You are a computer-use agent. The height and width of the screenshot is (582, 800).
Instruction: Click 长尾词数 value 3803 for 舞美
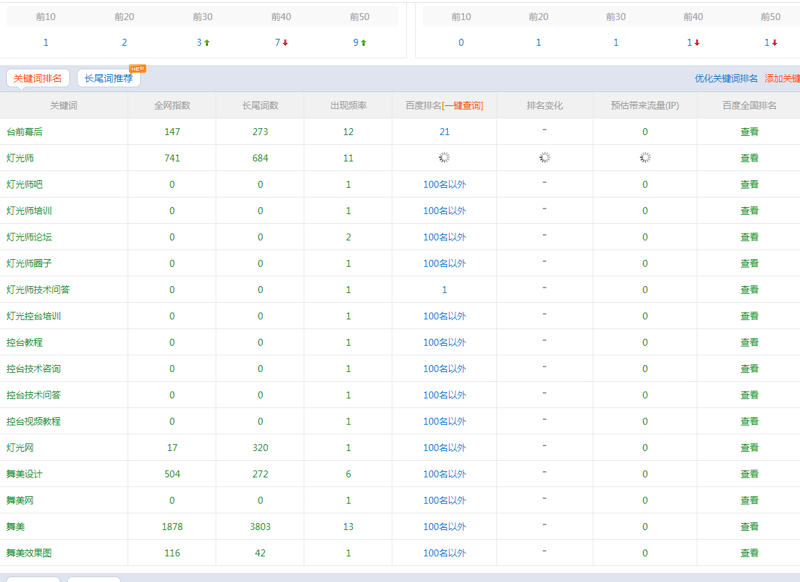tap(260, 526)
